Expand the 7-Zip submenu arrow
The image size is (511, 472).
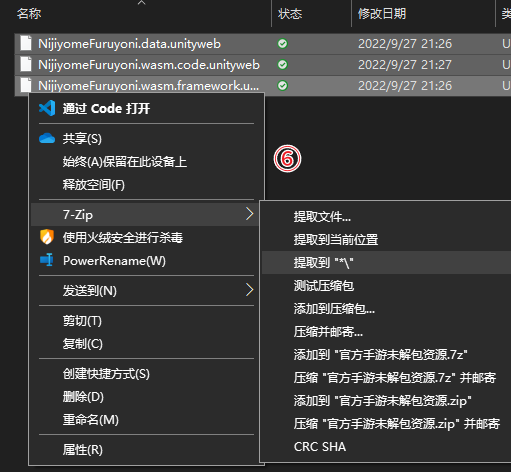[x=249, y=214]
